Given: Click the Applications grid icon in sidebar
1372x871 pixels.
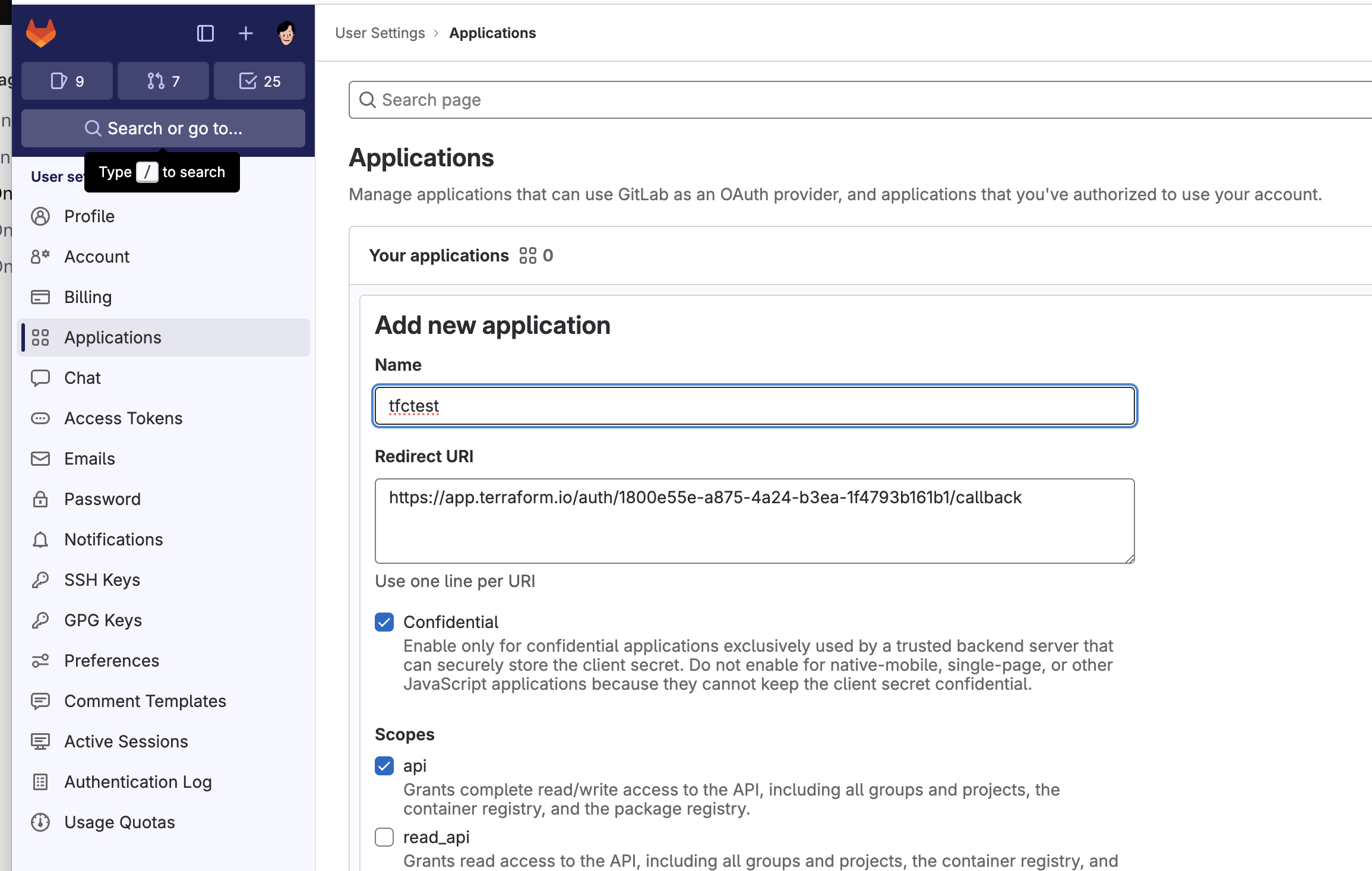Looking at the screenshot, I should 40,337.
